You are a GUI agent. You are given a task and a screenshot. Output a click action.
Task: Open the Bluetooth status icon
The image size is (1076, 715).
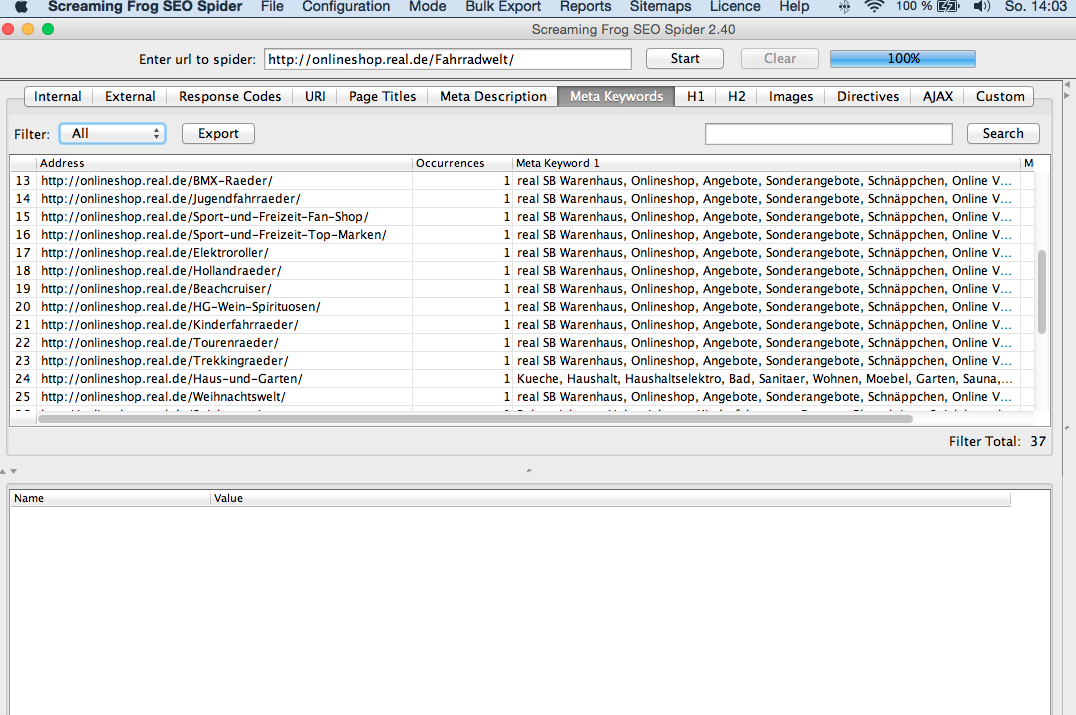[x=844, y=7]
